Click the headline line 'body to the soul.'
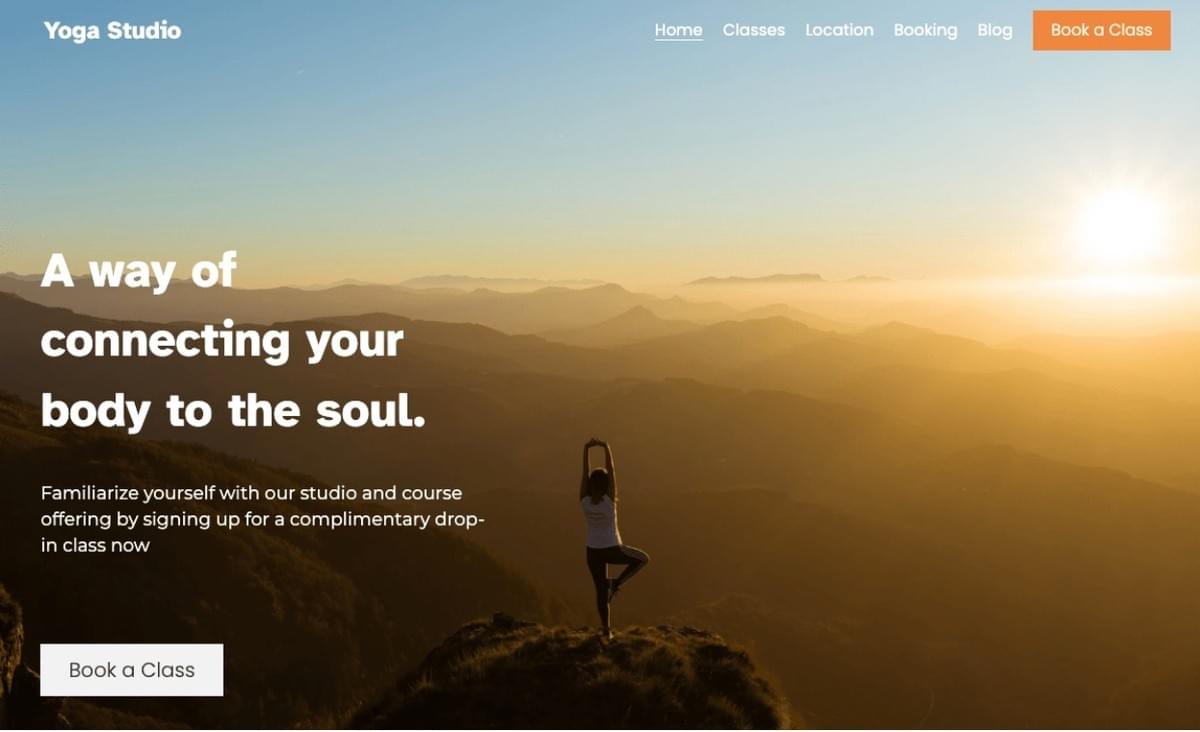 point(233,412)
